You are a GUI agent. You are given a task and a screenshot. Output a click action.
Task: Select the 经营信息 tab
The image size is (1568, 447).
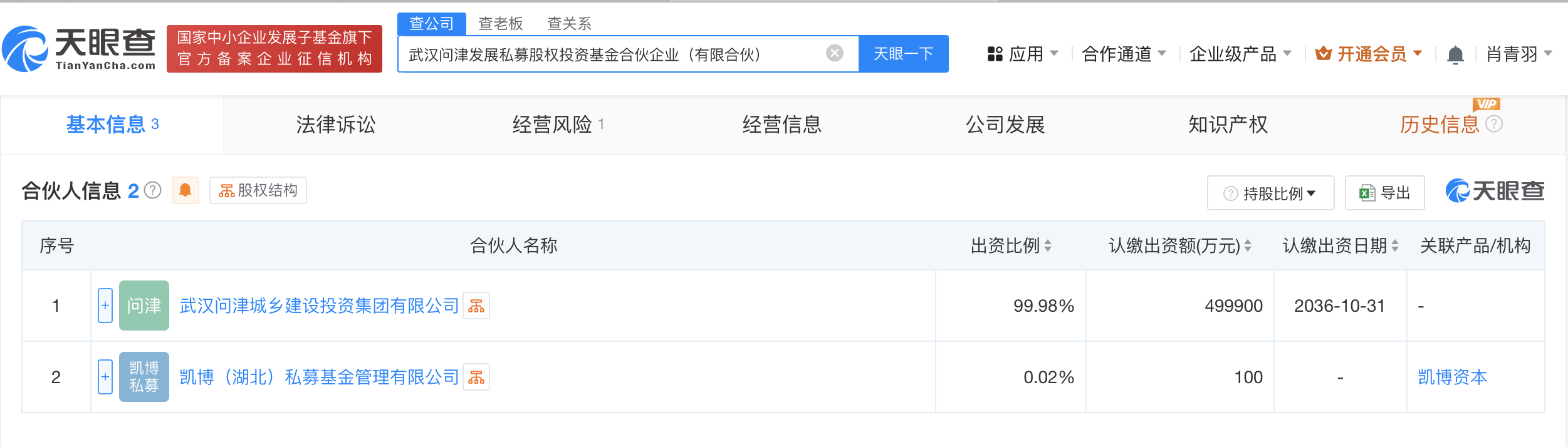(782, 125)
